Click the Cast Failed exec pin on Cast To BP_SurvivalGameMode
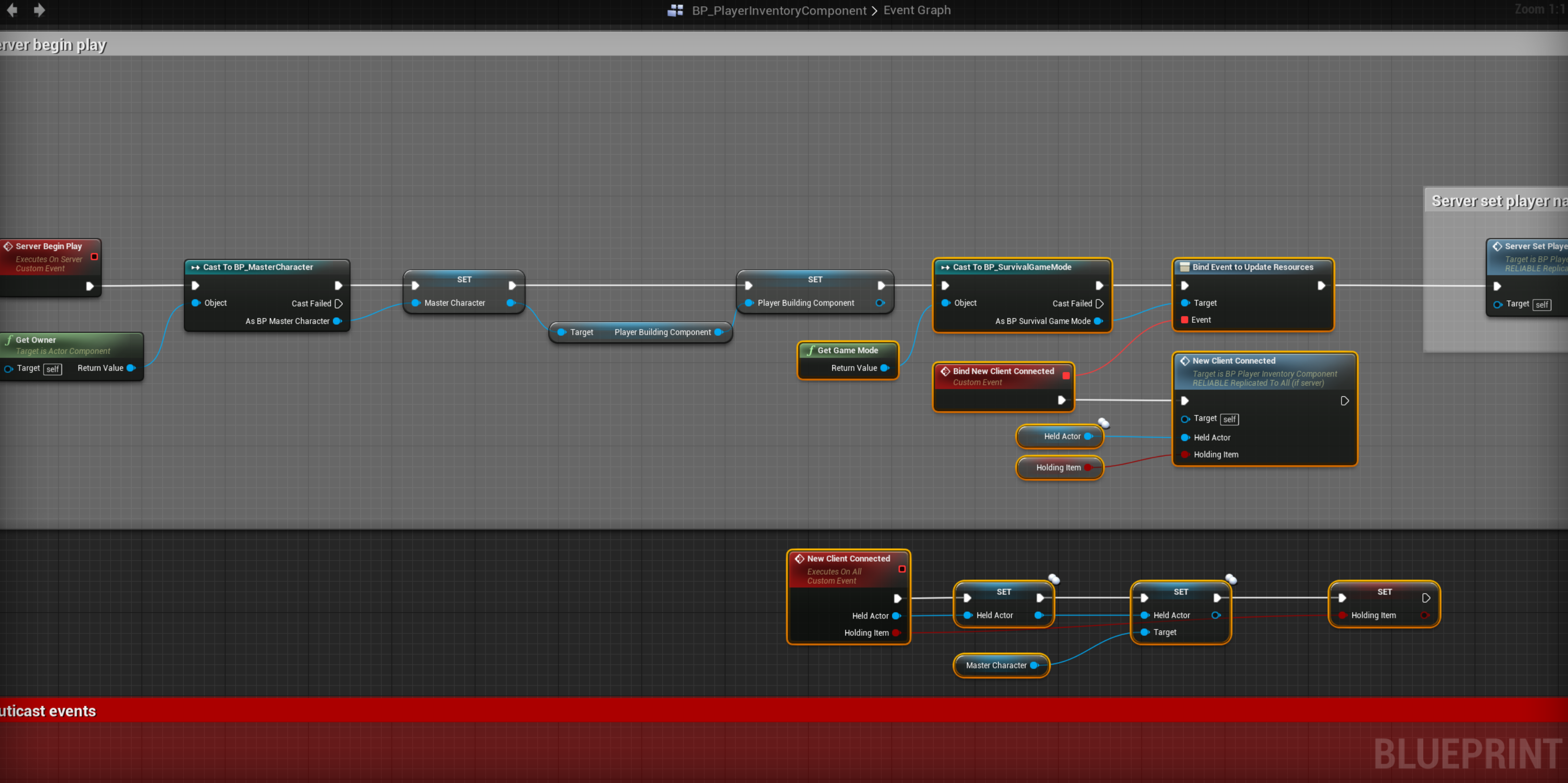Image resolution: width=1568 pixels, height=783 pixels. [x=1099, y=304]
